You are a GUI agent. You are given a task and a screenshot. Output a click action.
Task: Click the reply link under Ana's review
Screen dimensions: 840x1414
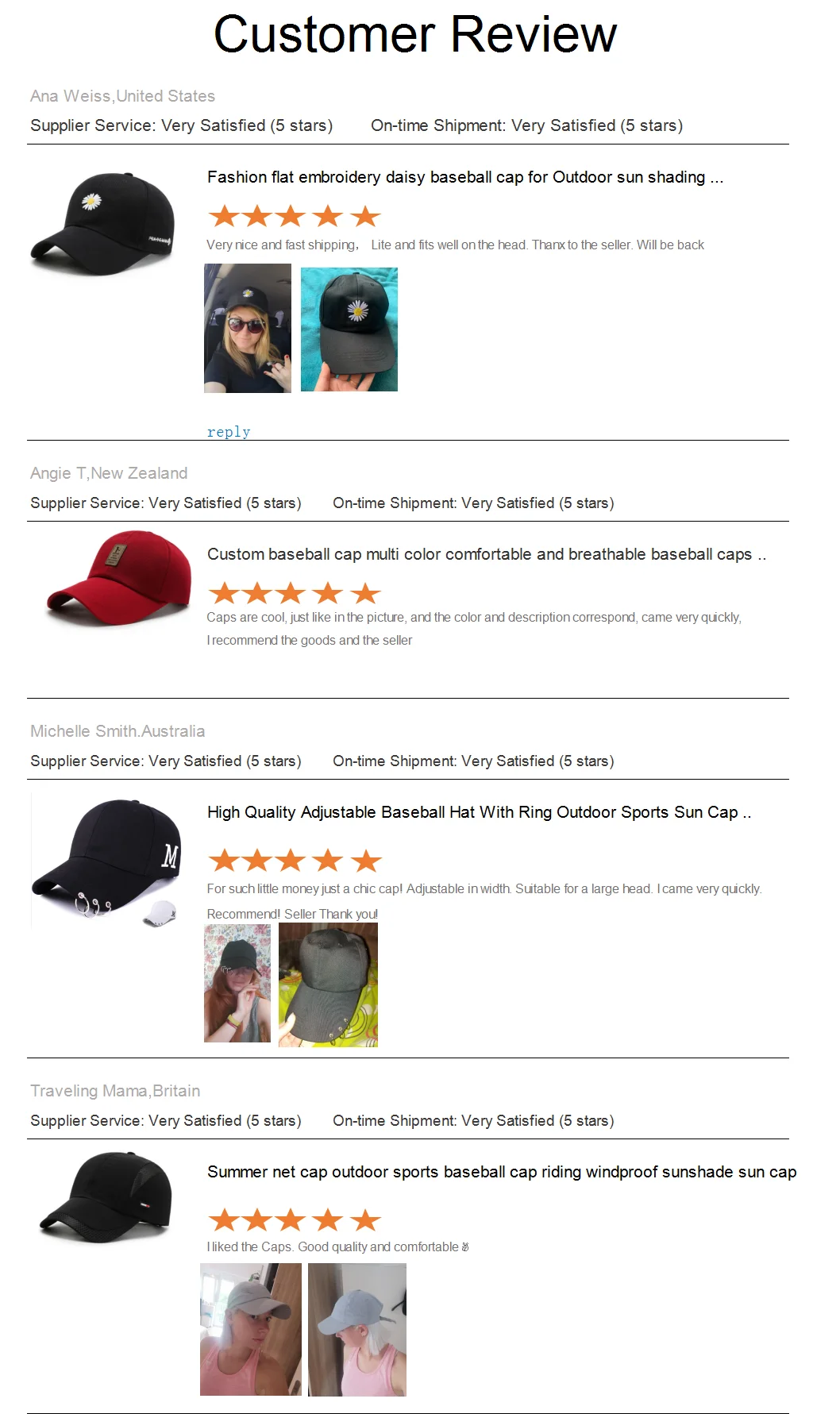point(229,432)
